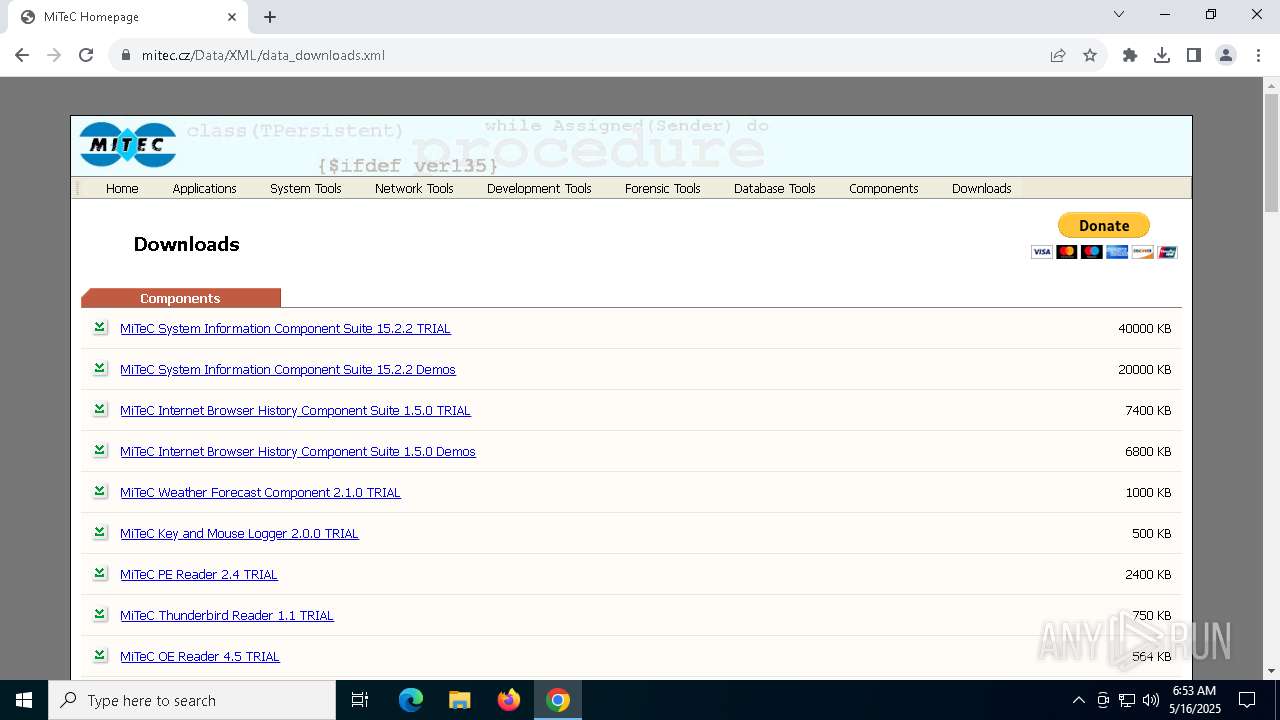Open the Database Tools menu item
Image resolution: width=1280 pixels, height=720 pixels.
[x=775, y=188]
